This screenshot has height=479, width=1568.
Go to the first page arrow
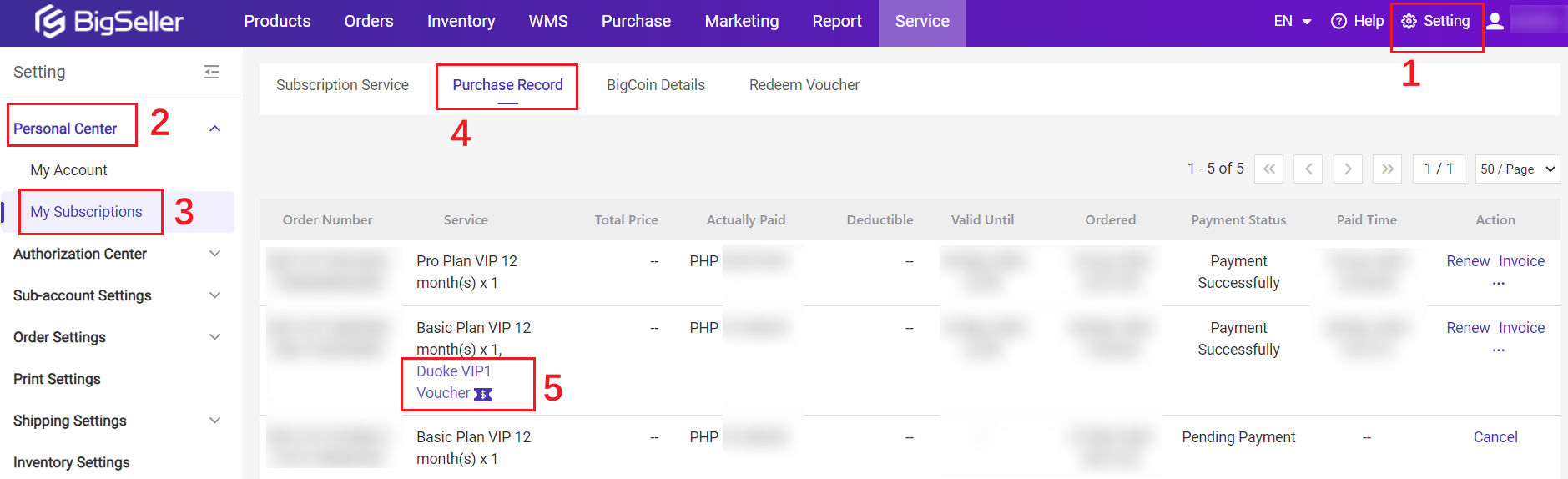[1268, 169]
